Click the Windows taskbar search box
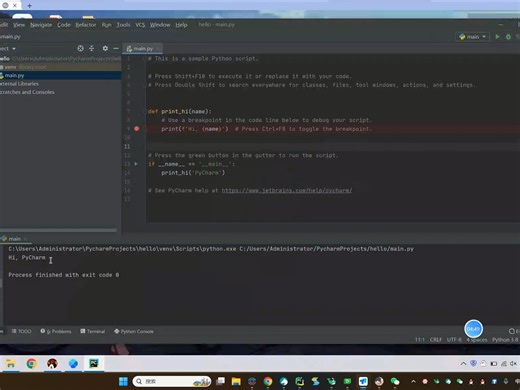Viewport: 520px width, 390px height. pos(172,381)
